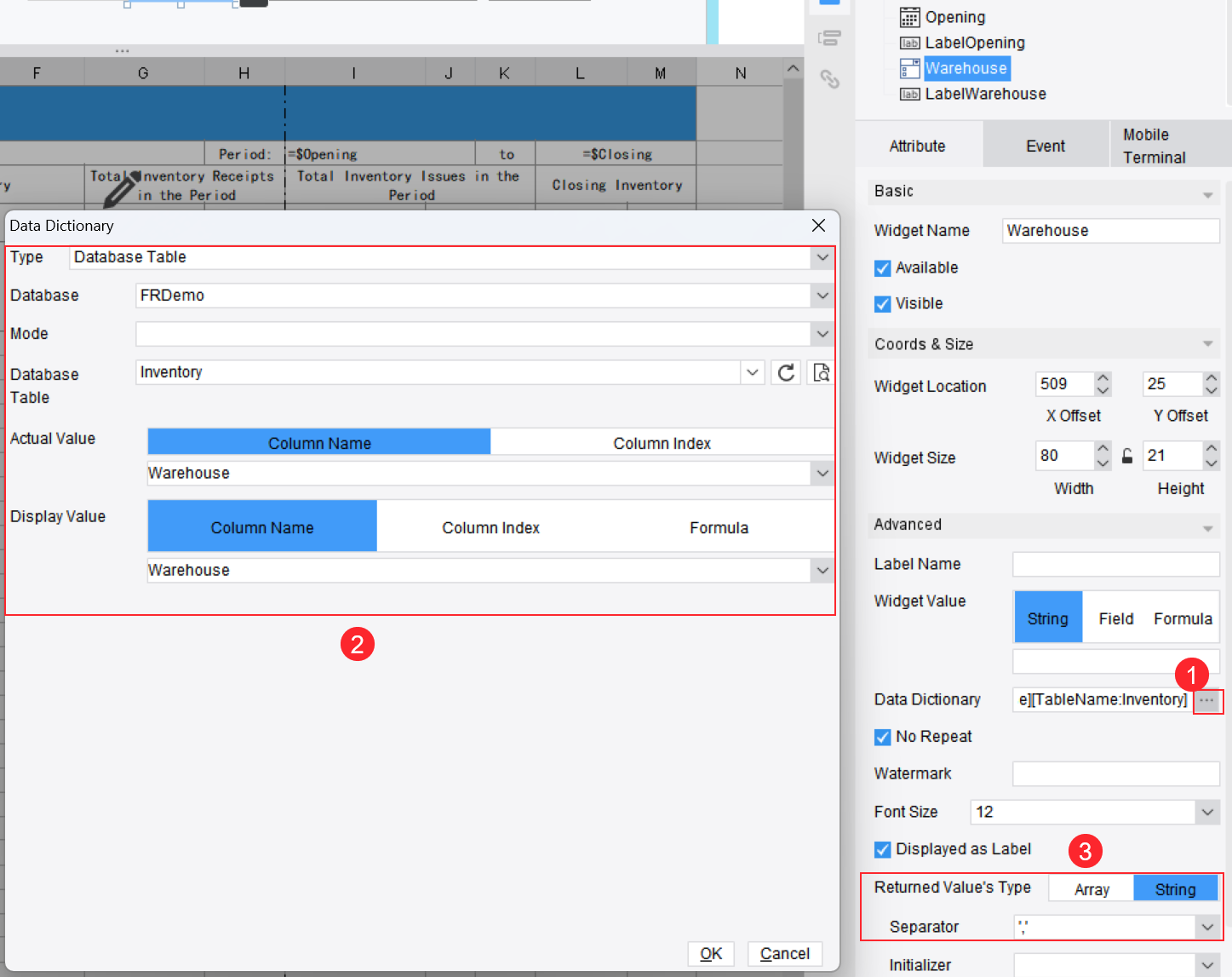
Task: Click the widget size lock icon
Action: 1127,456
